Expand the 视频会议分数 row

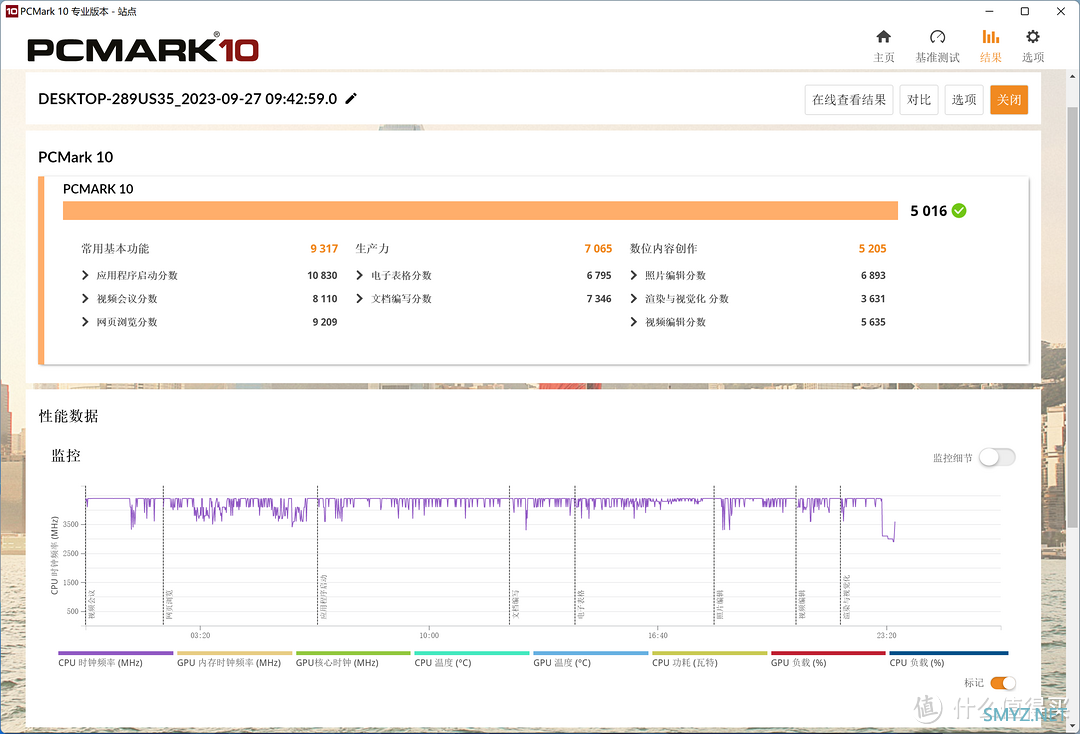point(85,299)
